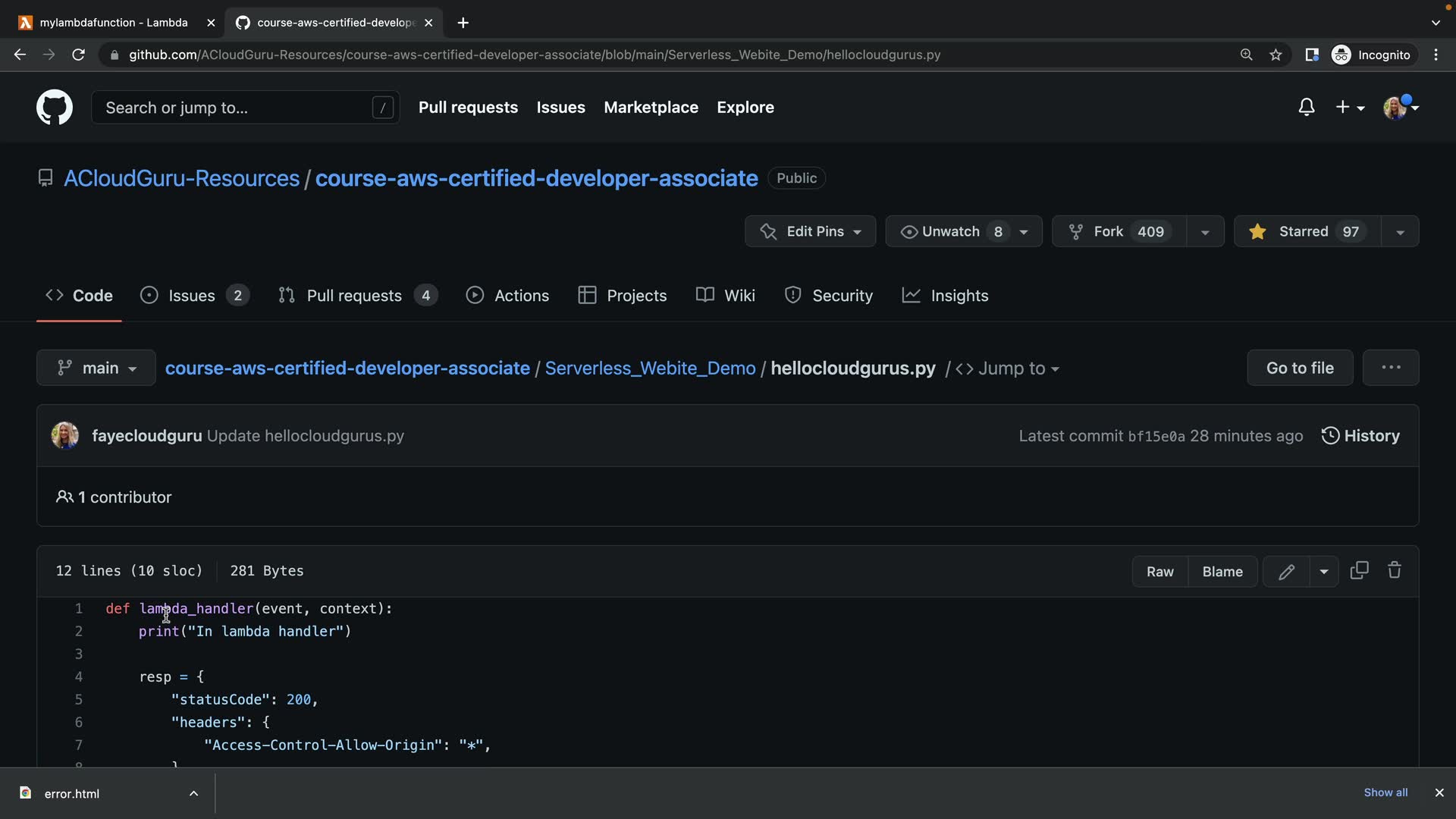Switch to the Actions tab
The width and height of the screenshot is (1456, 819).
507,296
